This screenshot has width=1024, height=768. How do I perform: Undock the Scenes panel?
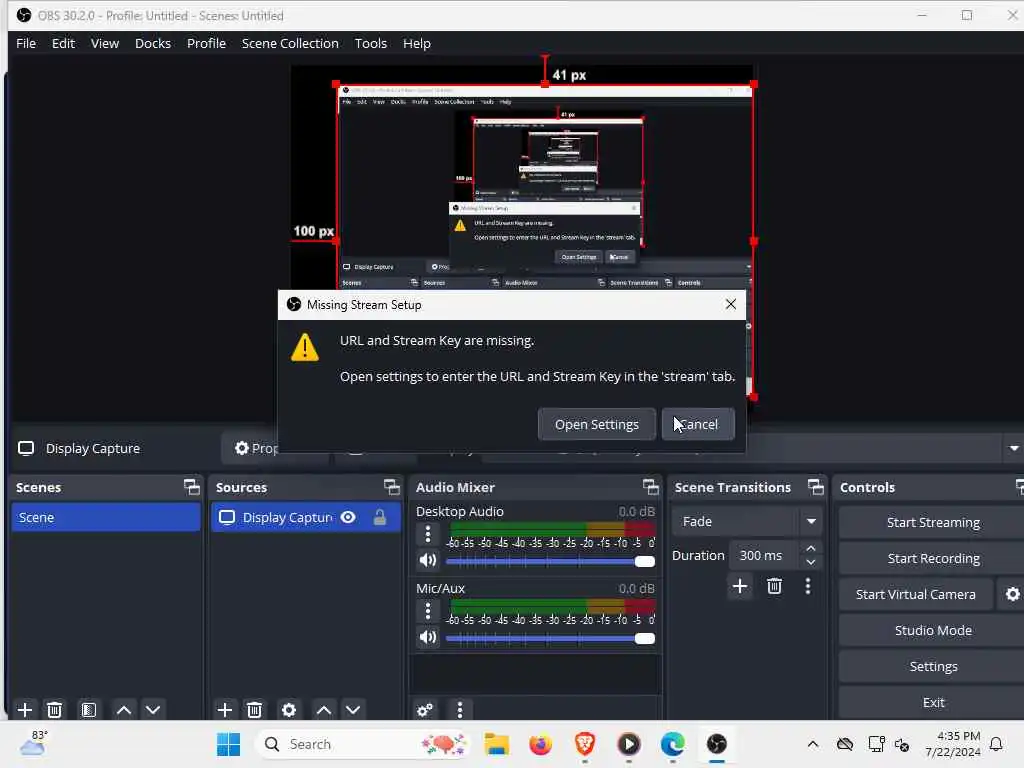(x=191, y=487)
